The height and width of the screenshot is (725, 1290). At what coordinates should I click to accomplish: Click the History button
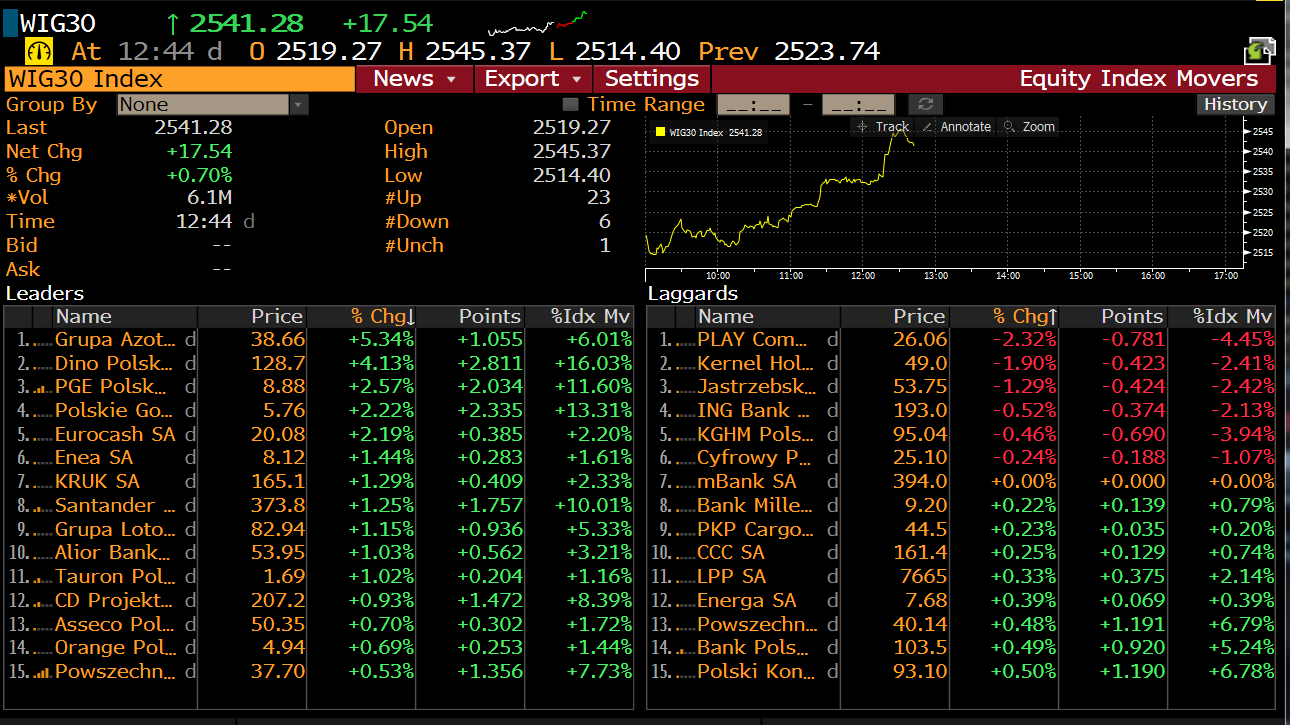click(x=1235, y=104)
